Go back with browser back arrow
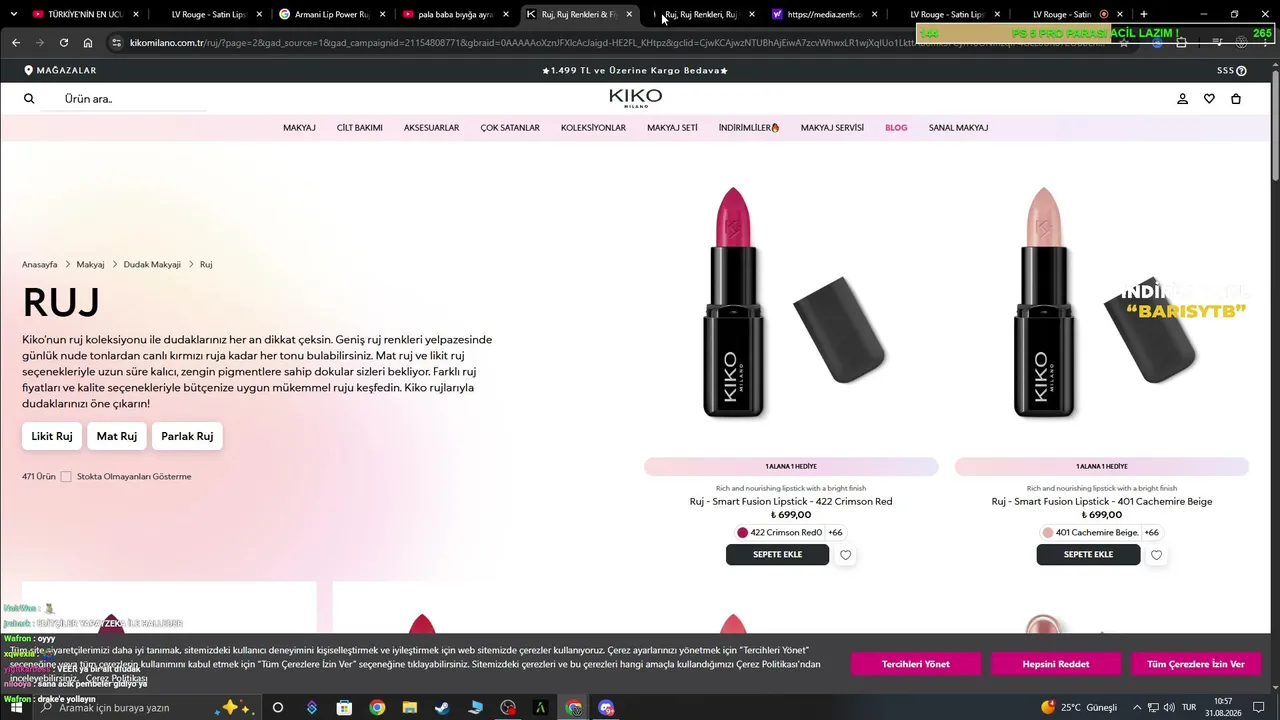This screenshot has height=720, width=1280. click(16, 43)
